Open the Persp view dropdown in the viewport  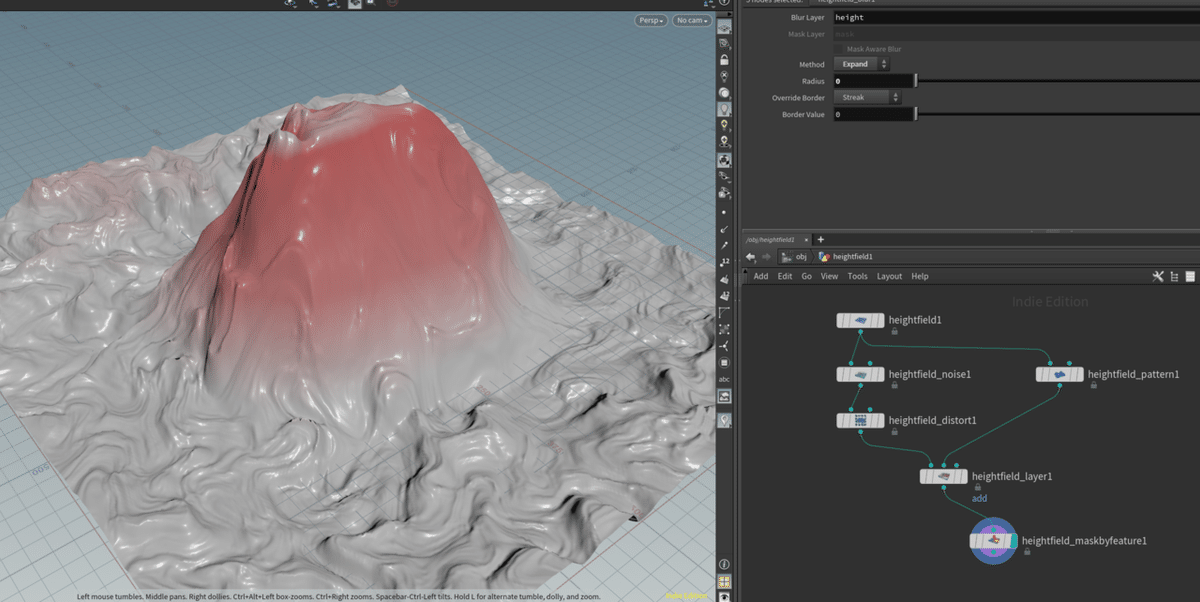[x=650, y=19]
